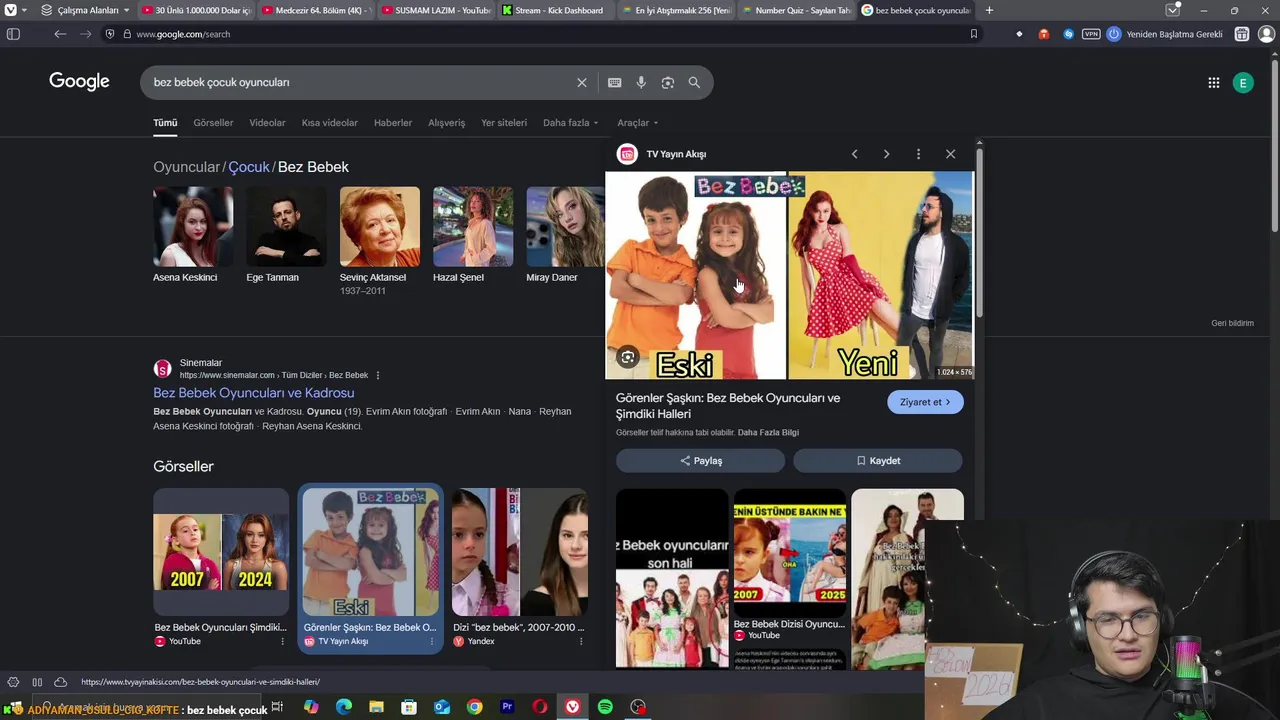Open options for YouTube 2007-2024 thumbnail
Image resolution: width=1280 pixels, height=720 pixels.
(x=282, y=641)
